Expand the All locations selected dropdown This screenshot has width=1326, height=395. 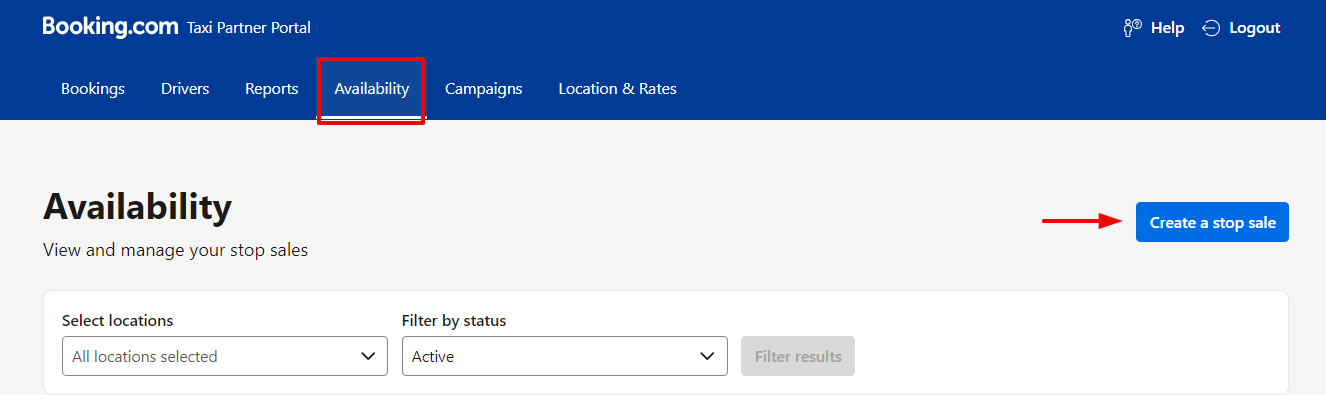(x=225, y=356)
